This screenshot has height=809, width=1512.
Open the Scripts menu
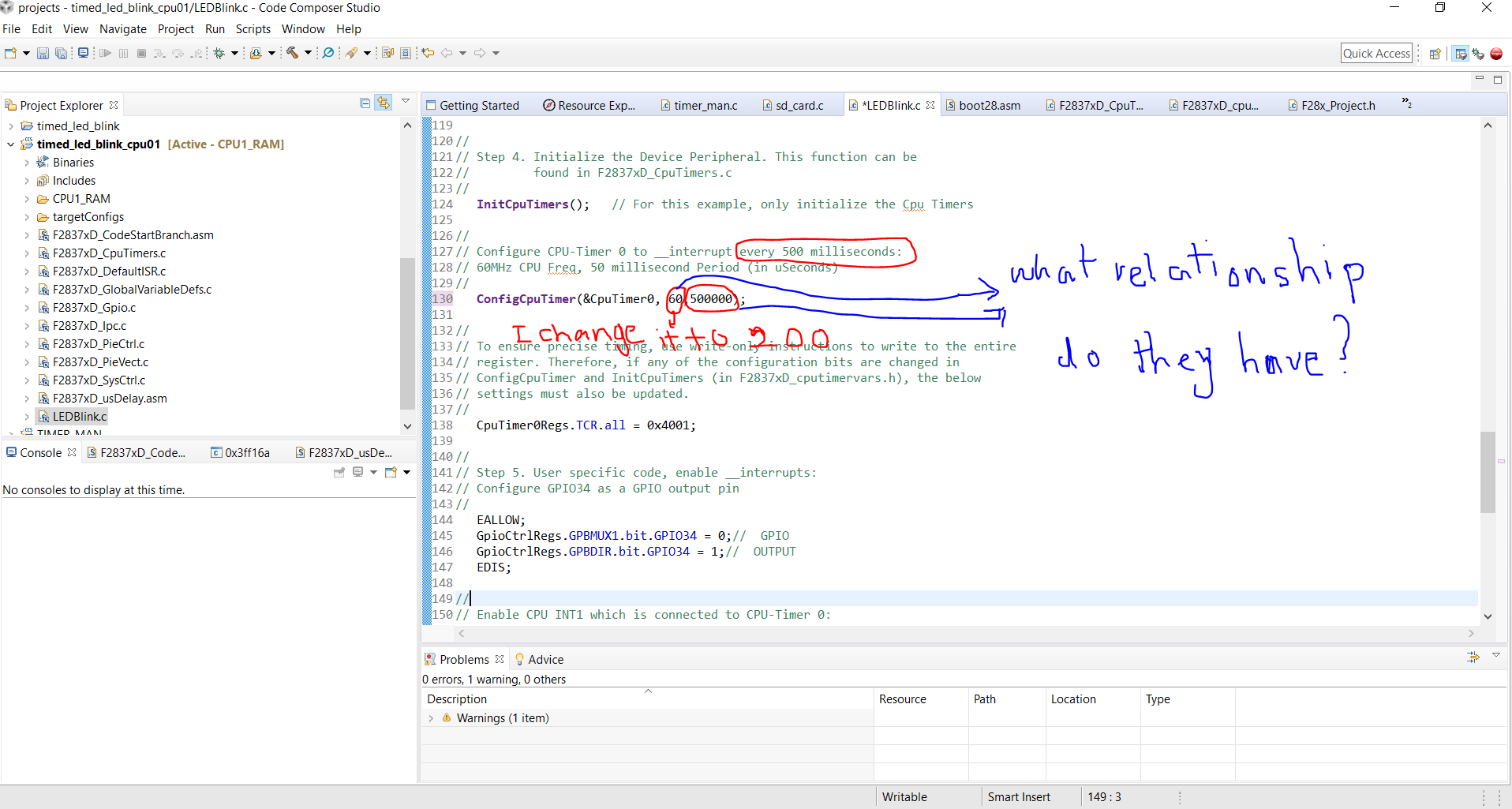[253, 29]
